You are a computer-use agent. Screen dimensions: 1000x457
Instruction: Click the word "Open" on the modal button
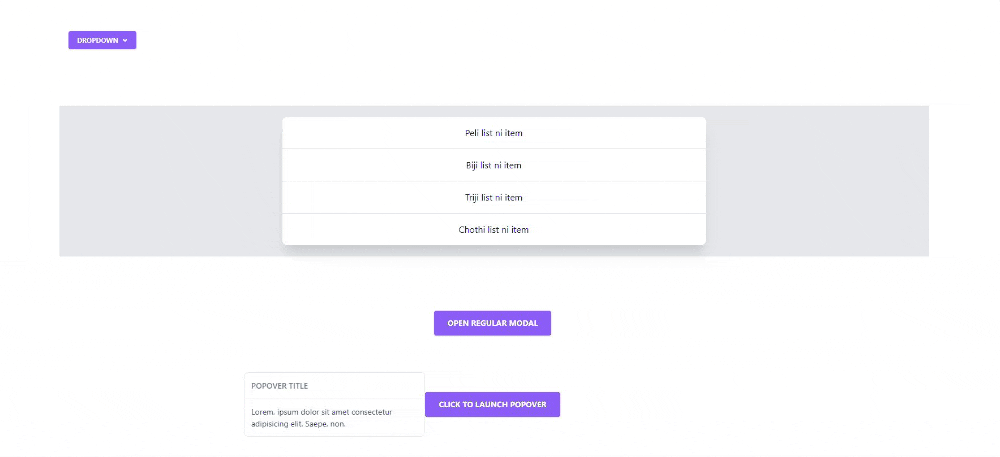[x=458, y=323]
